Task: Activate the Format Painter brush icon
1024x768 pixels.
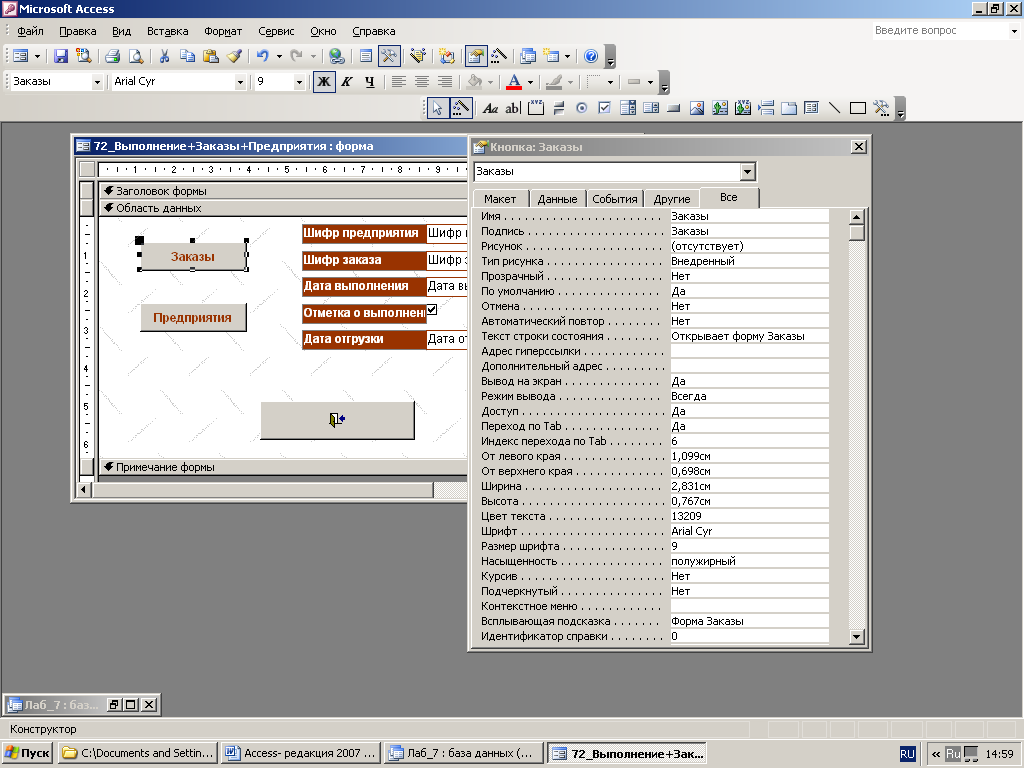Action: click(234, 56)
